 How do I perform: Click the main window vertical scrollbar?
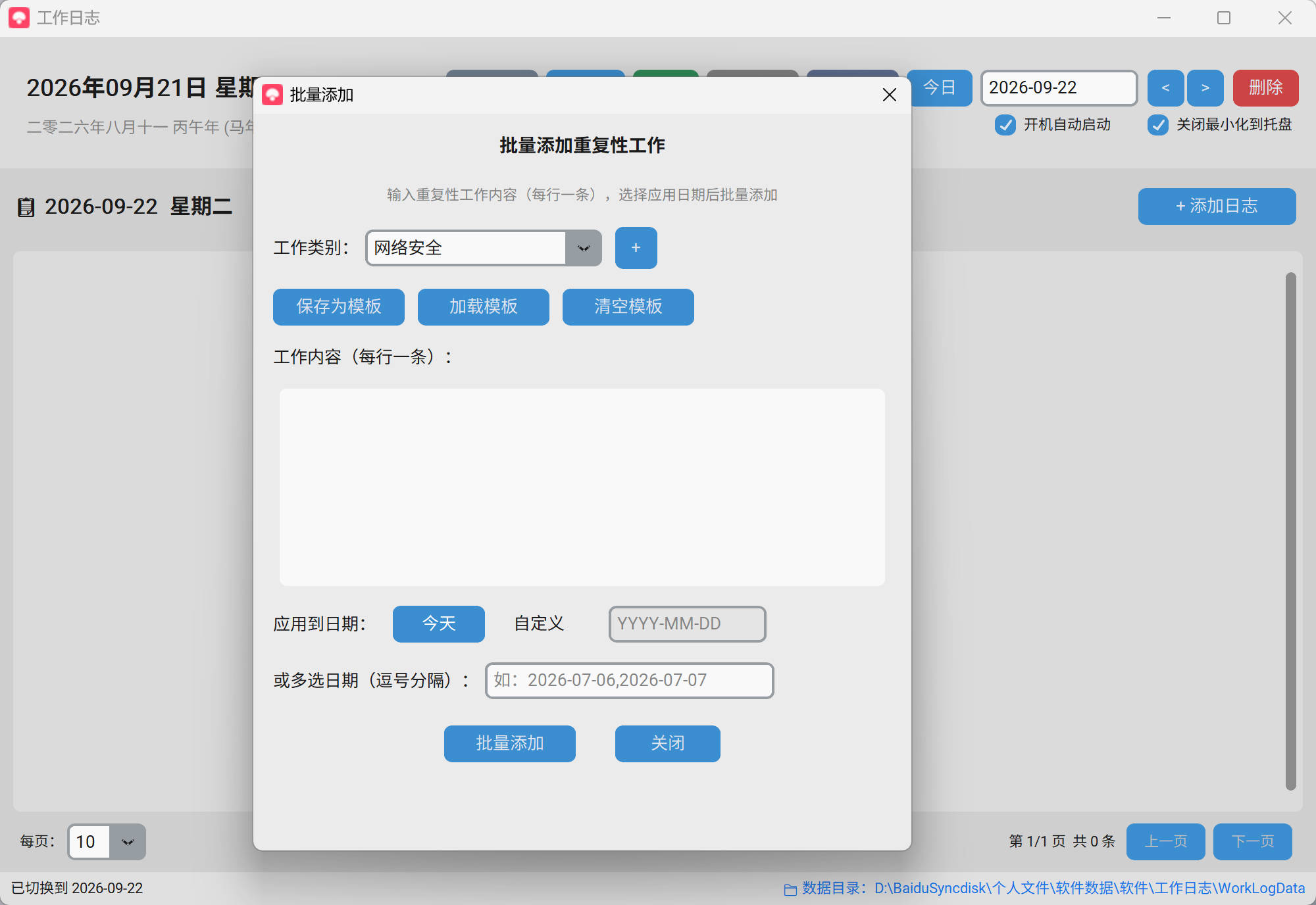pyautogui.click(x=1291, y=531)
